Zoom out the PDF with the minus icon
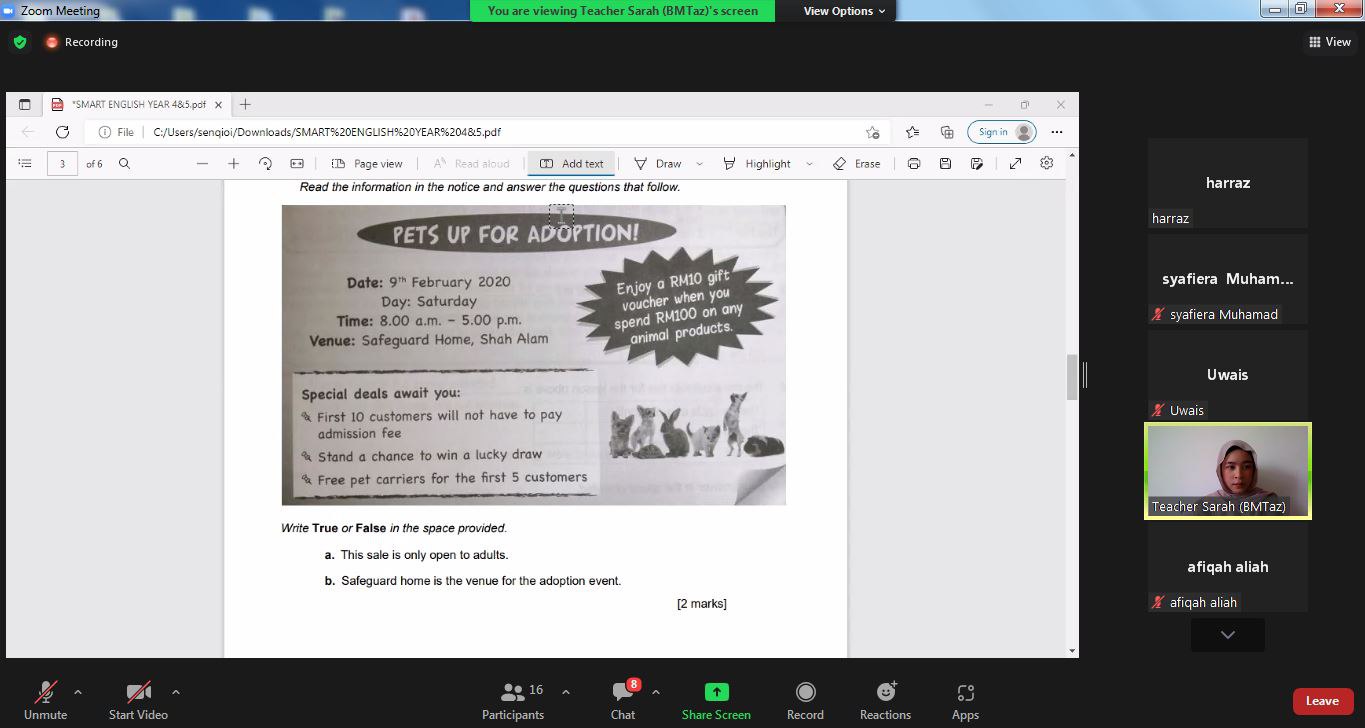The height and width of the screenshot is (728, 1365). coord(202,164)
